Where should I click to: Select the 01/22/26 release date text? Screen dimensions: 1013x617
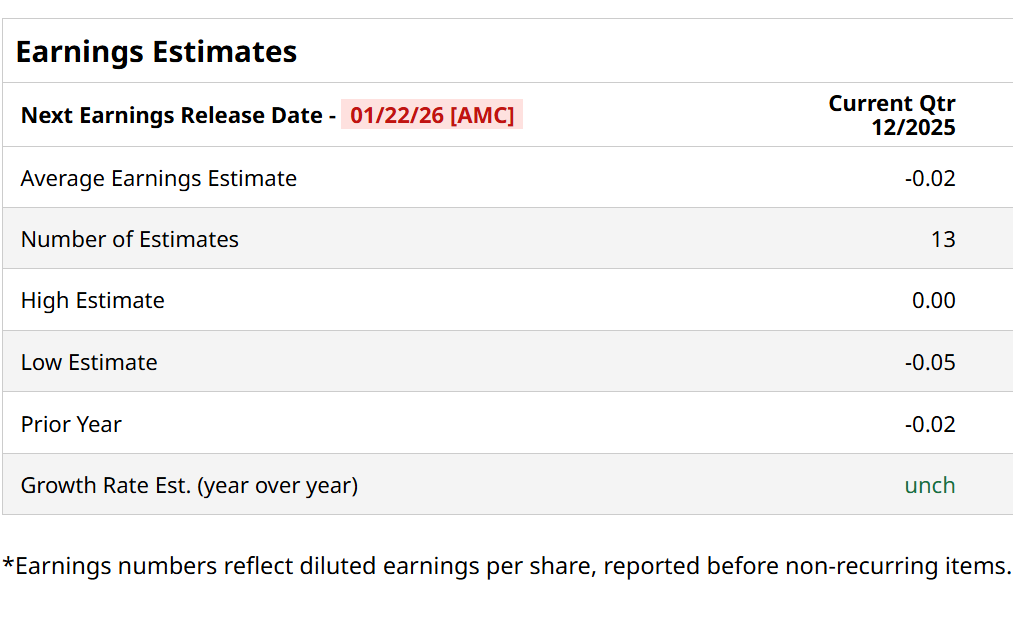point(396,116)
